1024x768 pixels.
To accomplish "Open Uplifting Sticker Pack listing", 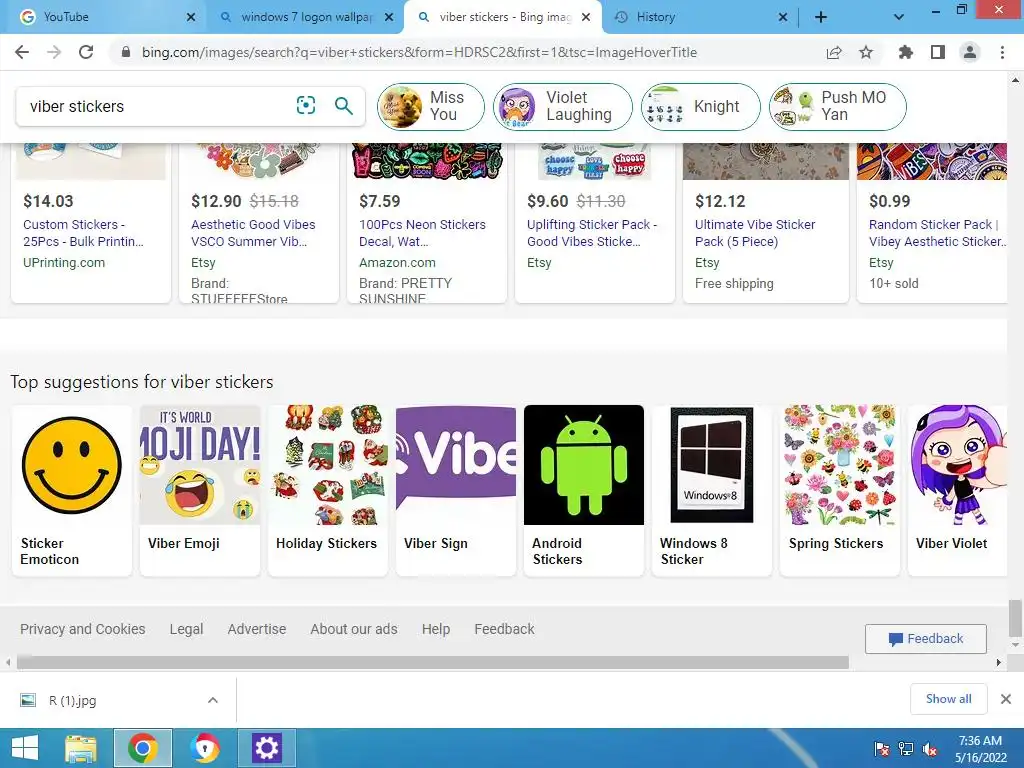I will [x=592, y=232].
